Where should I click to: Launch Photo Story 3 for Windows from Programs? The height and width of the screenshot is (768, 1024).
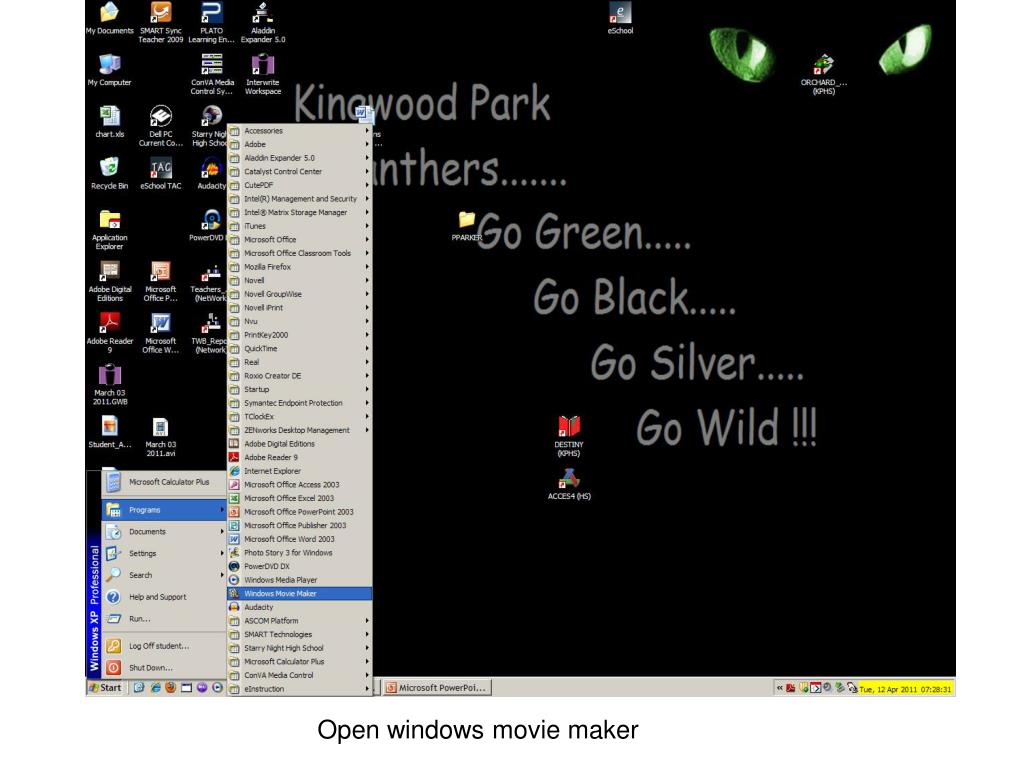300,552
